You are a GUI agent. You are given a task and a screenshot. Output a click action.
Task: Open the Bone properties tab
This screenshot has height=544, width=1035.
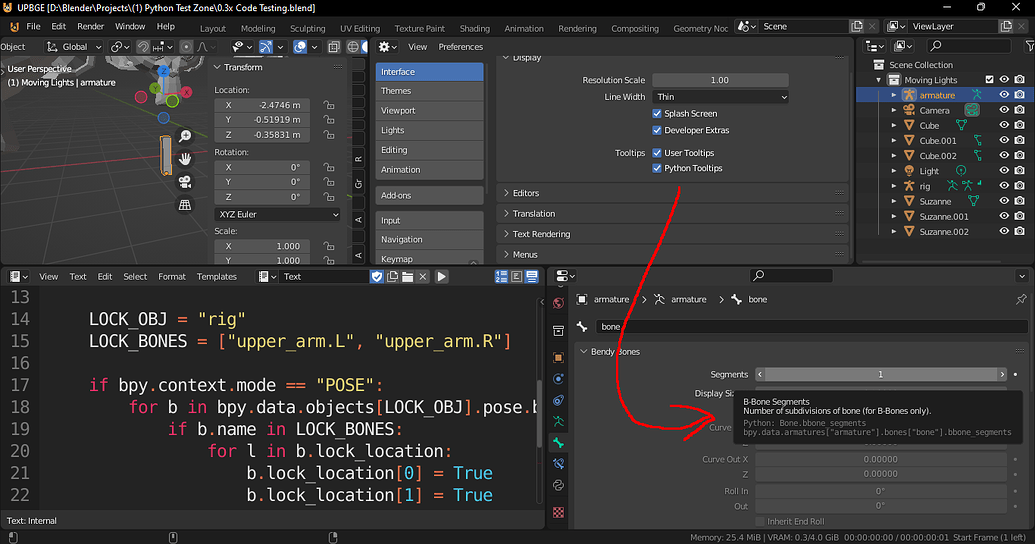(x=558, y=442)
